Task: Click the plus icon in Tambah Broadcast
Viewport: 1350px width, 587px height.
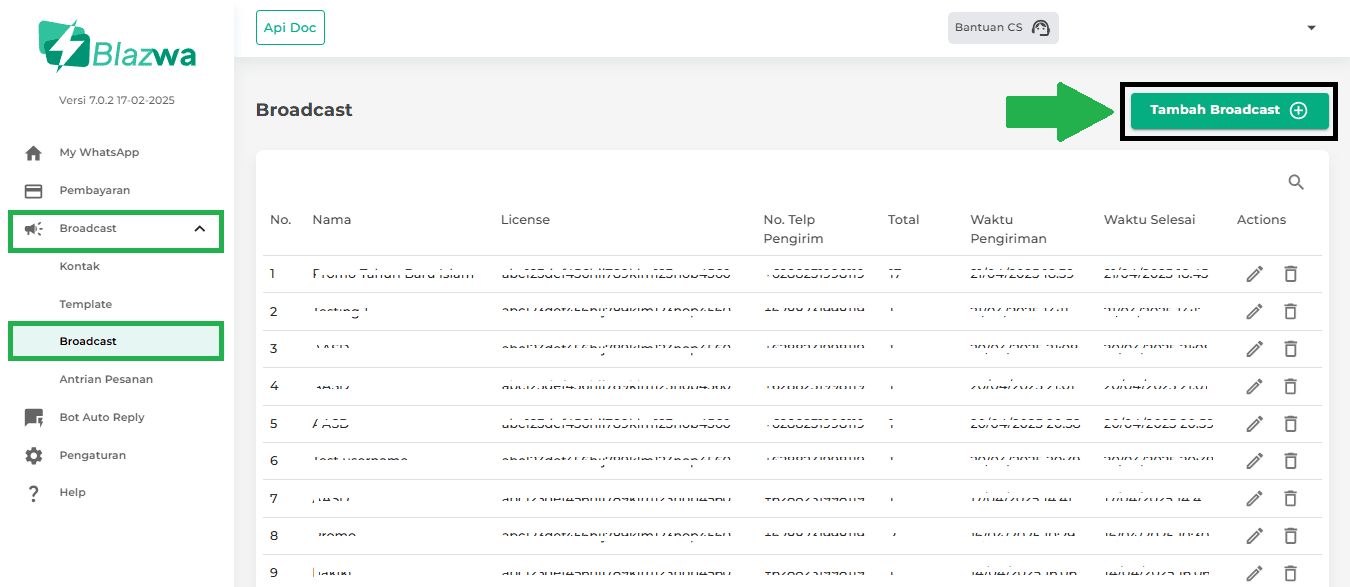Action: (1298, 110)
